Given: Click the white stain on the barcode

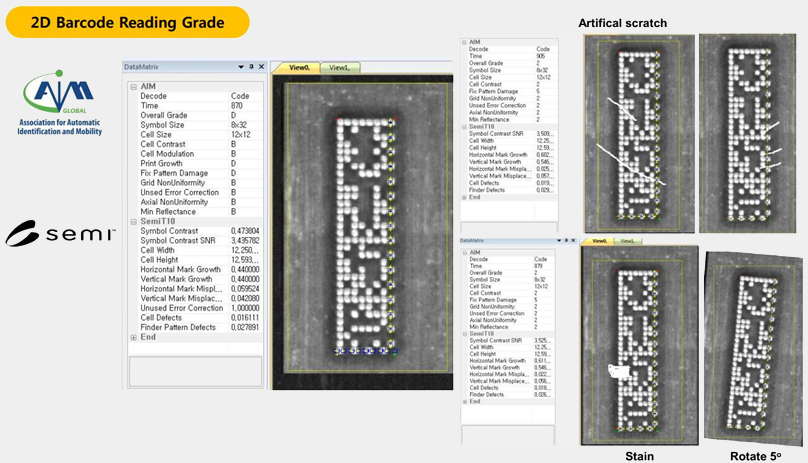Looking at the screenshot, I should (x=619, y=371).
